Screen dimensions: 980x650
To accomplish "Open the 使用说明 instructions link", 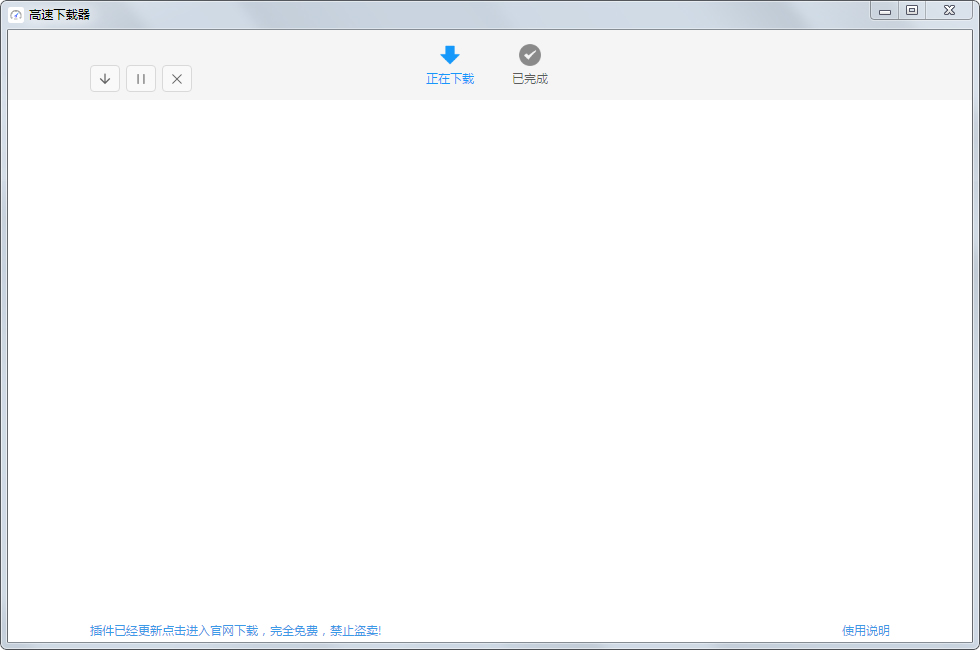I will 864,631.
